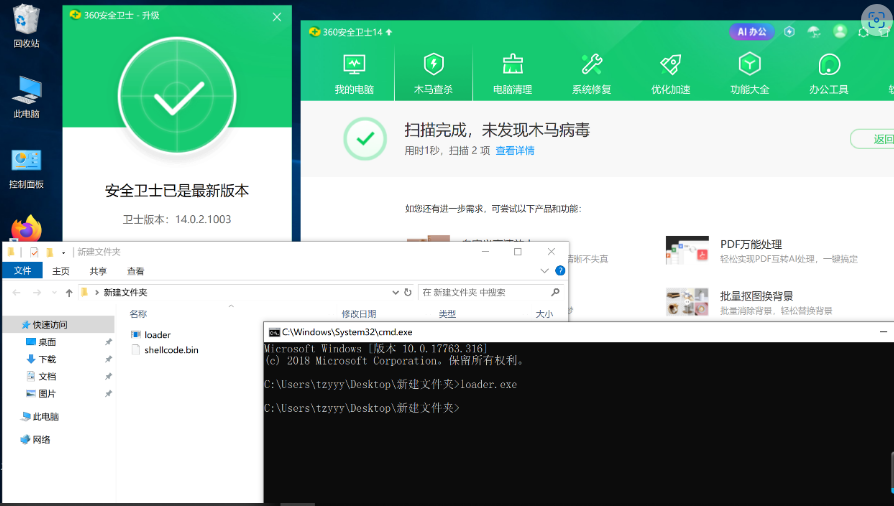894x506 pixels.
Task: Open 控制面板 desktop icon
Action: [26, 169]
